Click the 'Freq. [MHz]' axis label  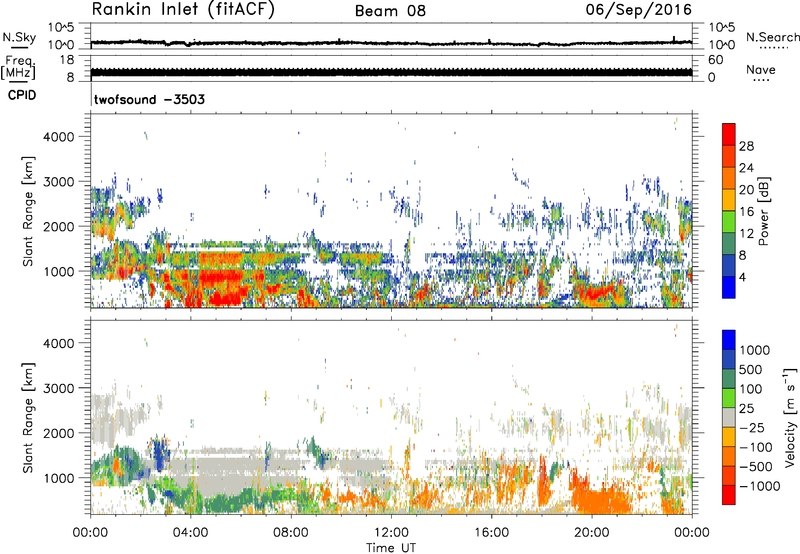[18, 68]
